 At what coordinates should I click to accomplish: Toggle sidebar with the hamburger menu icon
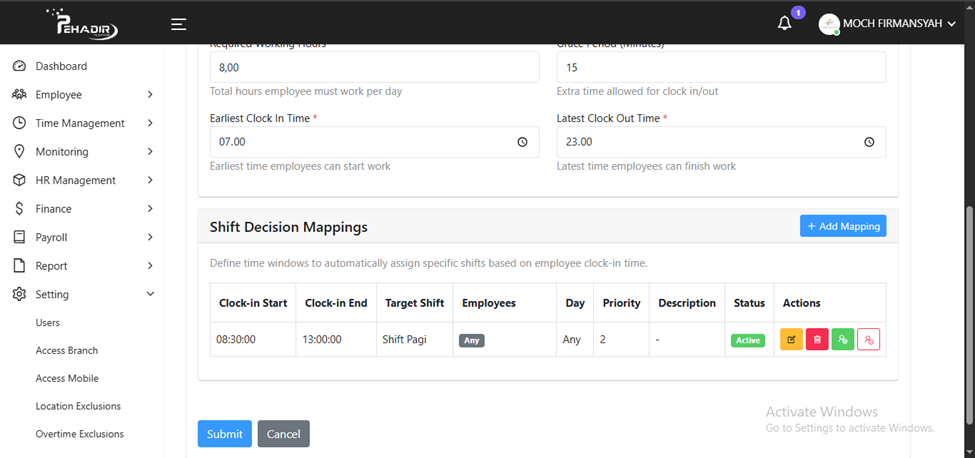[178, 24]
